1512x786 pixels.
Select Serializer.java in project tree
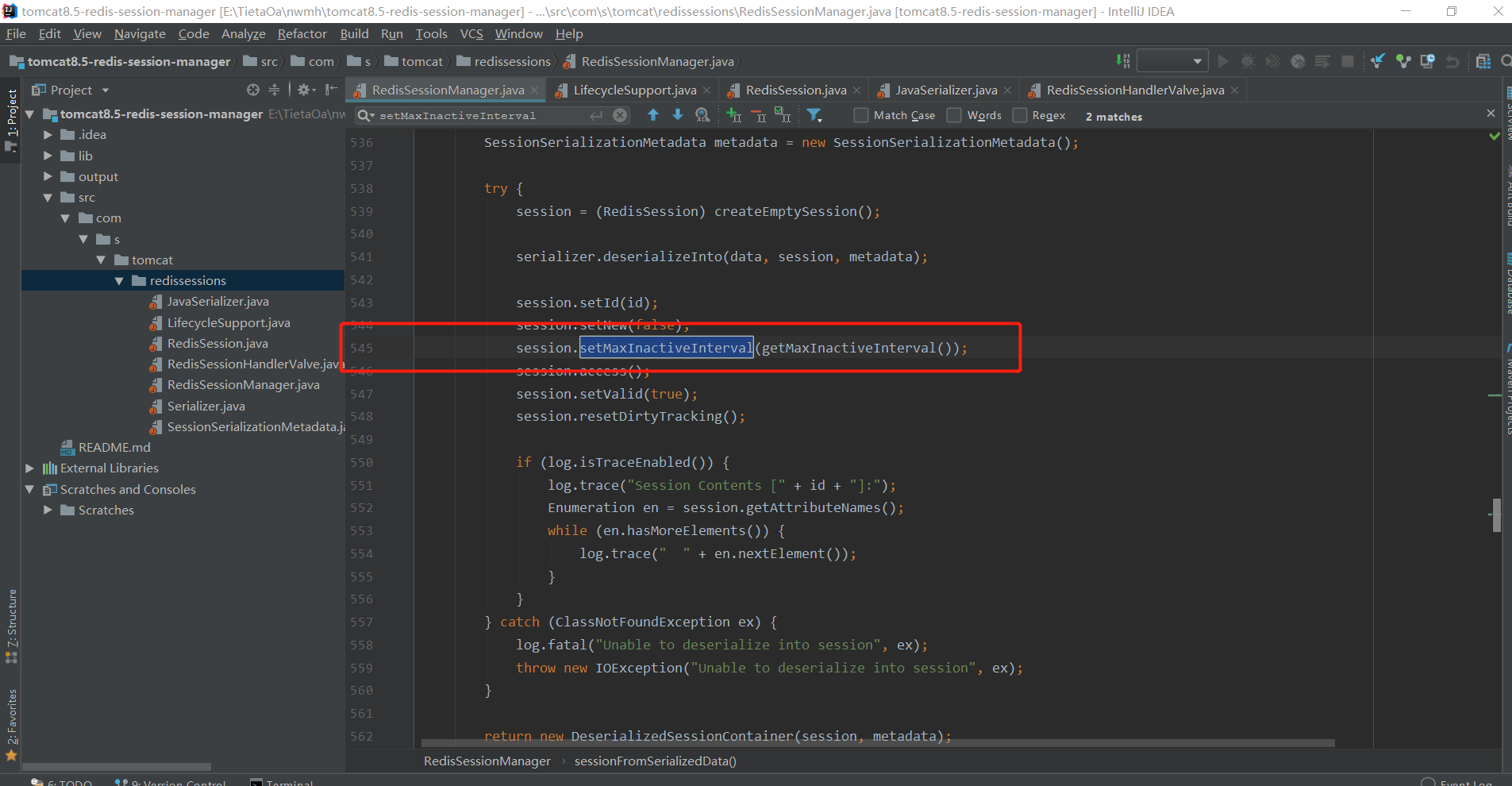click(206, 406)
